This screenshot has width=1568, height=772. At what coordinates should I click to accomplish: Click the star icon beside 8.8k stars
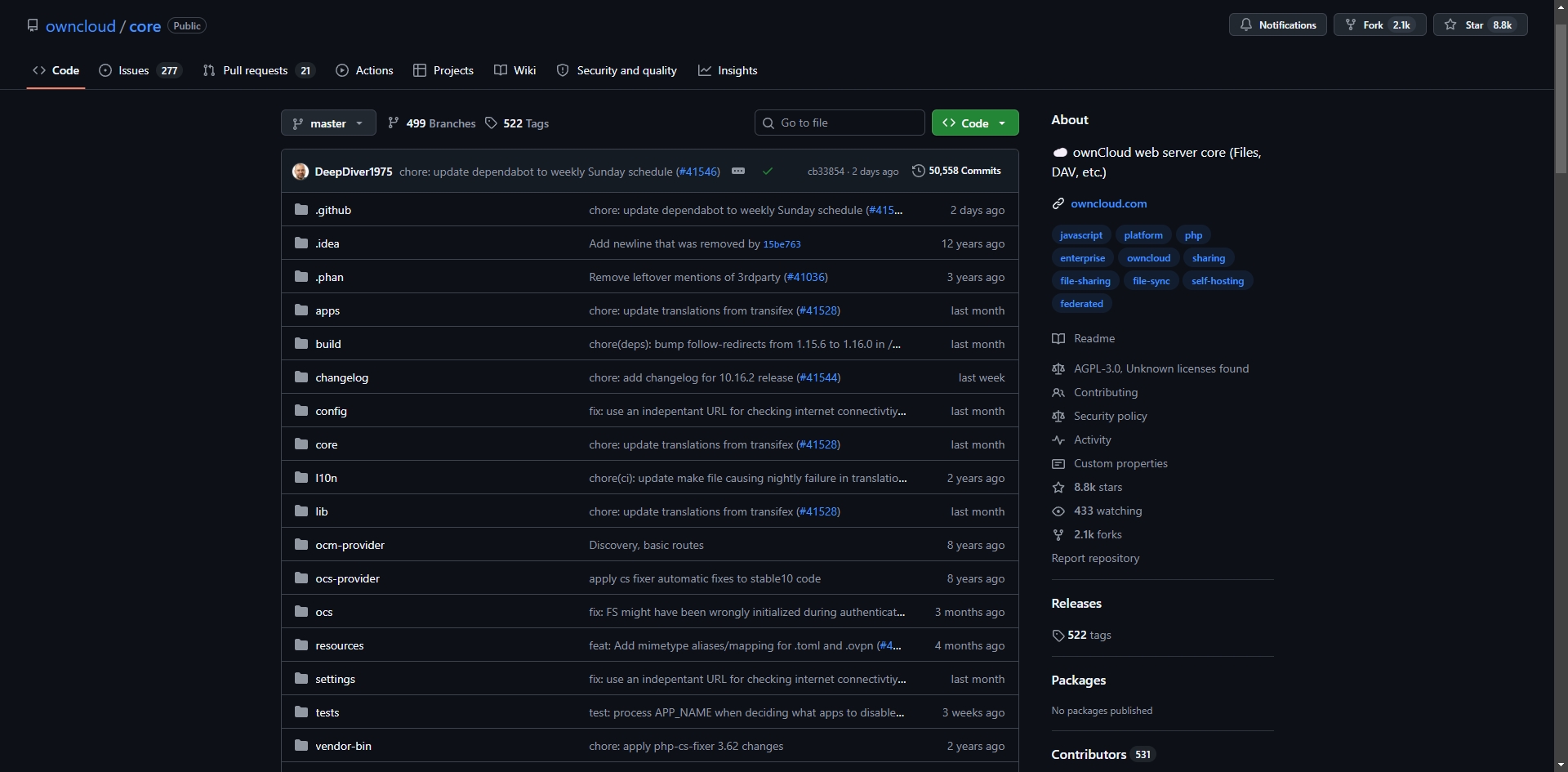tap(1058, 487)
